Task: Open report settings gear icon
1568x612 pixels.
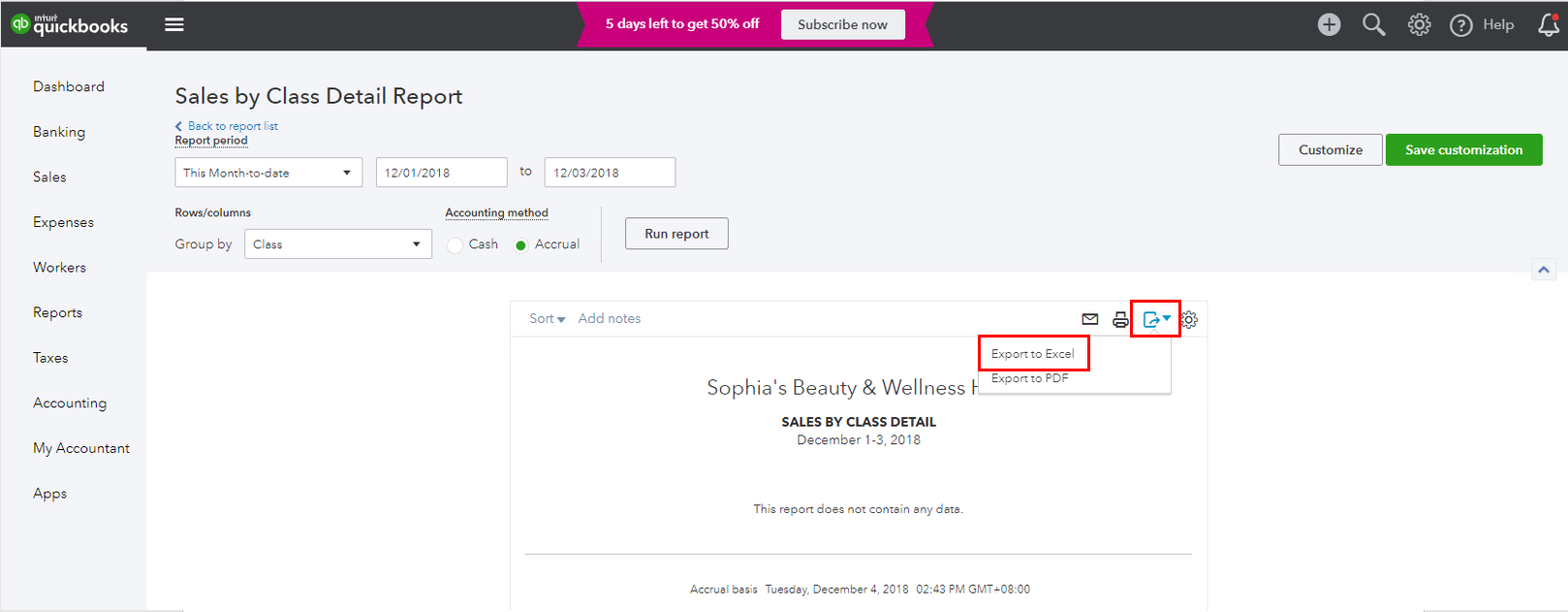Action: tap(1190, 319)
